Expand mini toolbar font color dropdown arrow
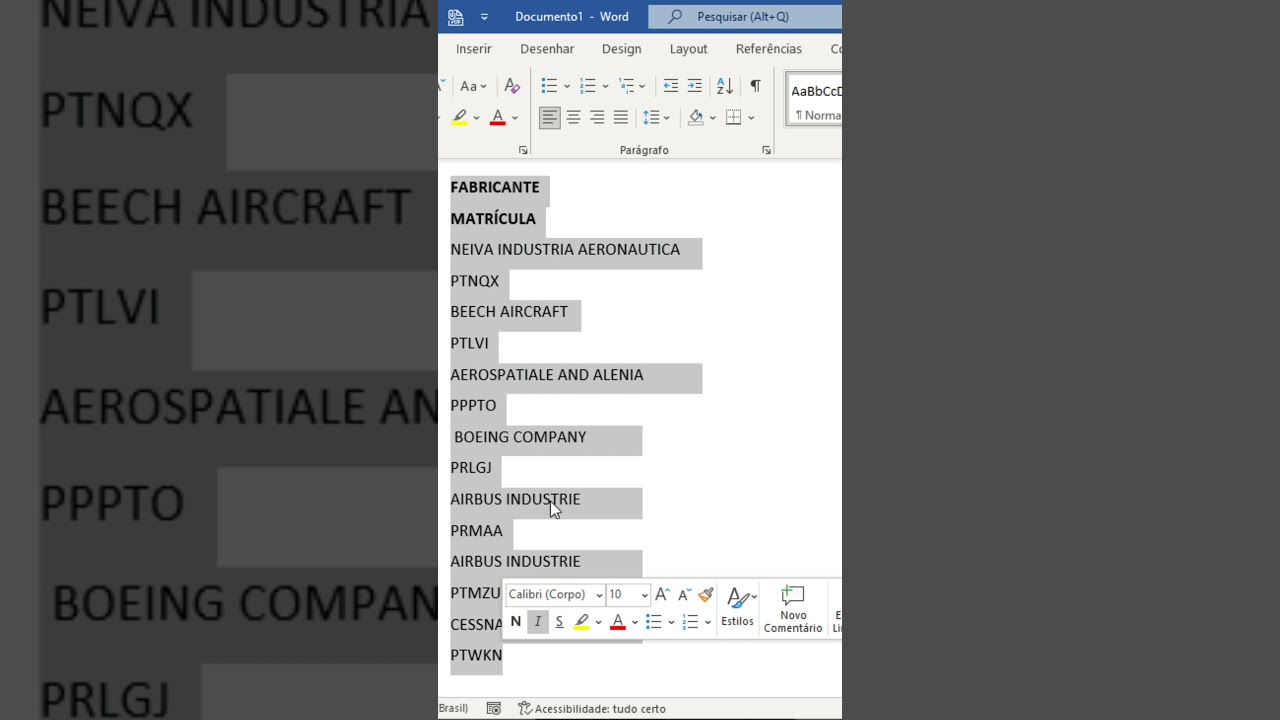The width and height of the screenshot is (1280, 720). [x=635, y=622]
